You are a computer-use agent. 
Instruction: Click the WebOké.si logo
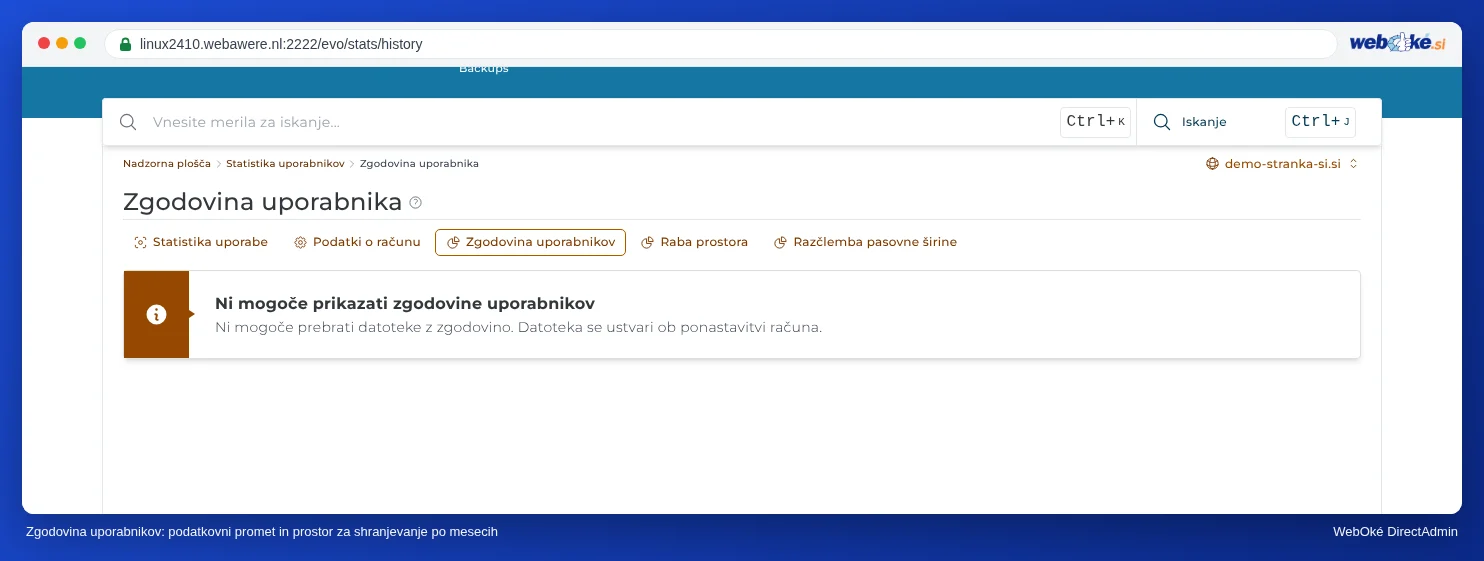pos(1397,43)
